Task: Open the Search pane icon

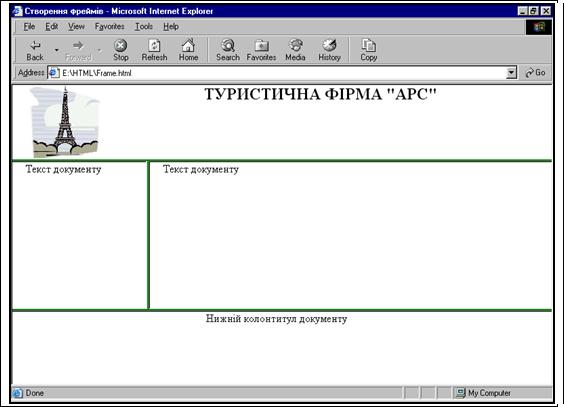Action: (x=228, y=50)
